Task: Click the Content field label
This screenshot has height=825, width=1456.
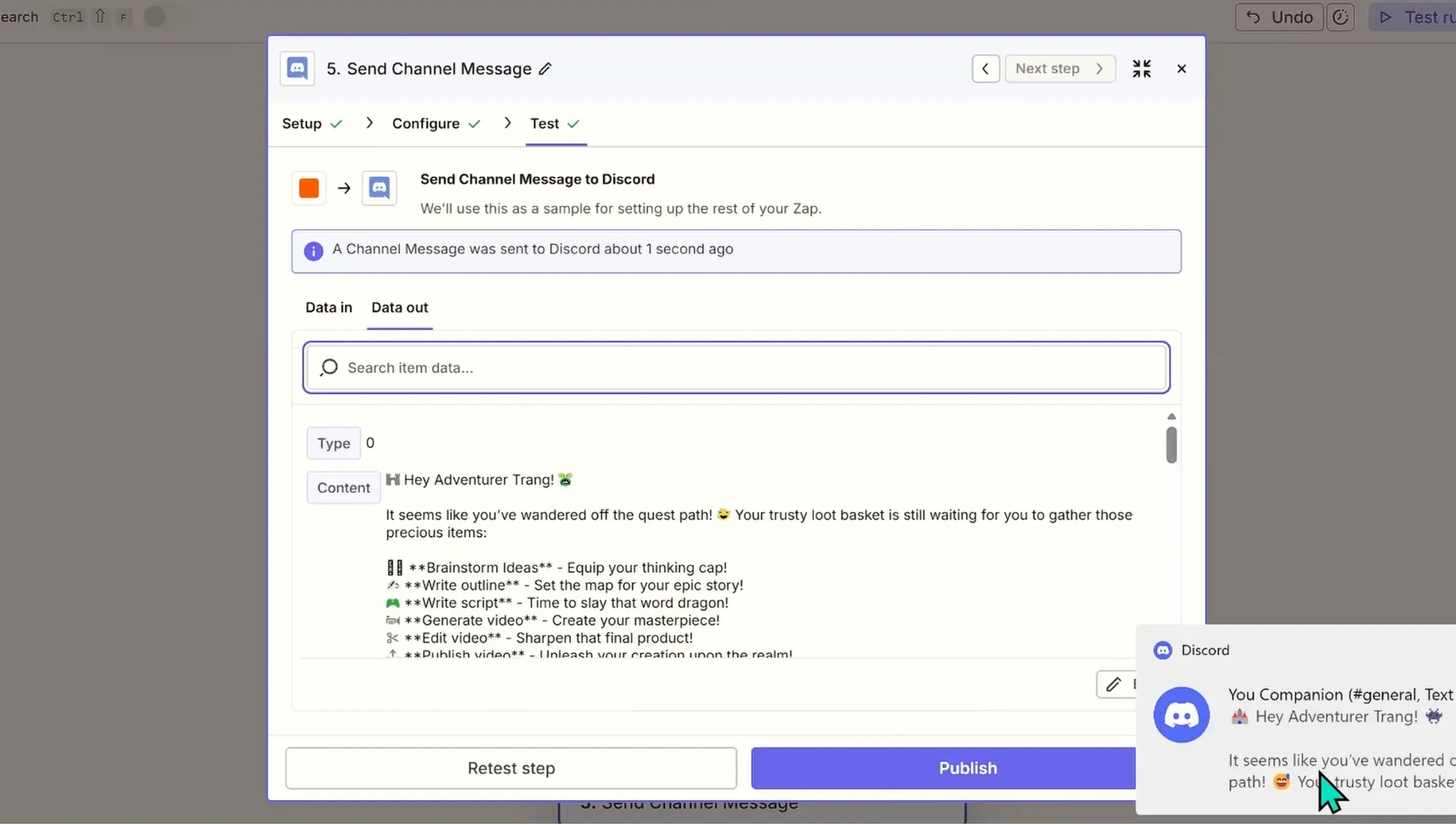Action: pos(344,488)
